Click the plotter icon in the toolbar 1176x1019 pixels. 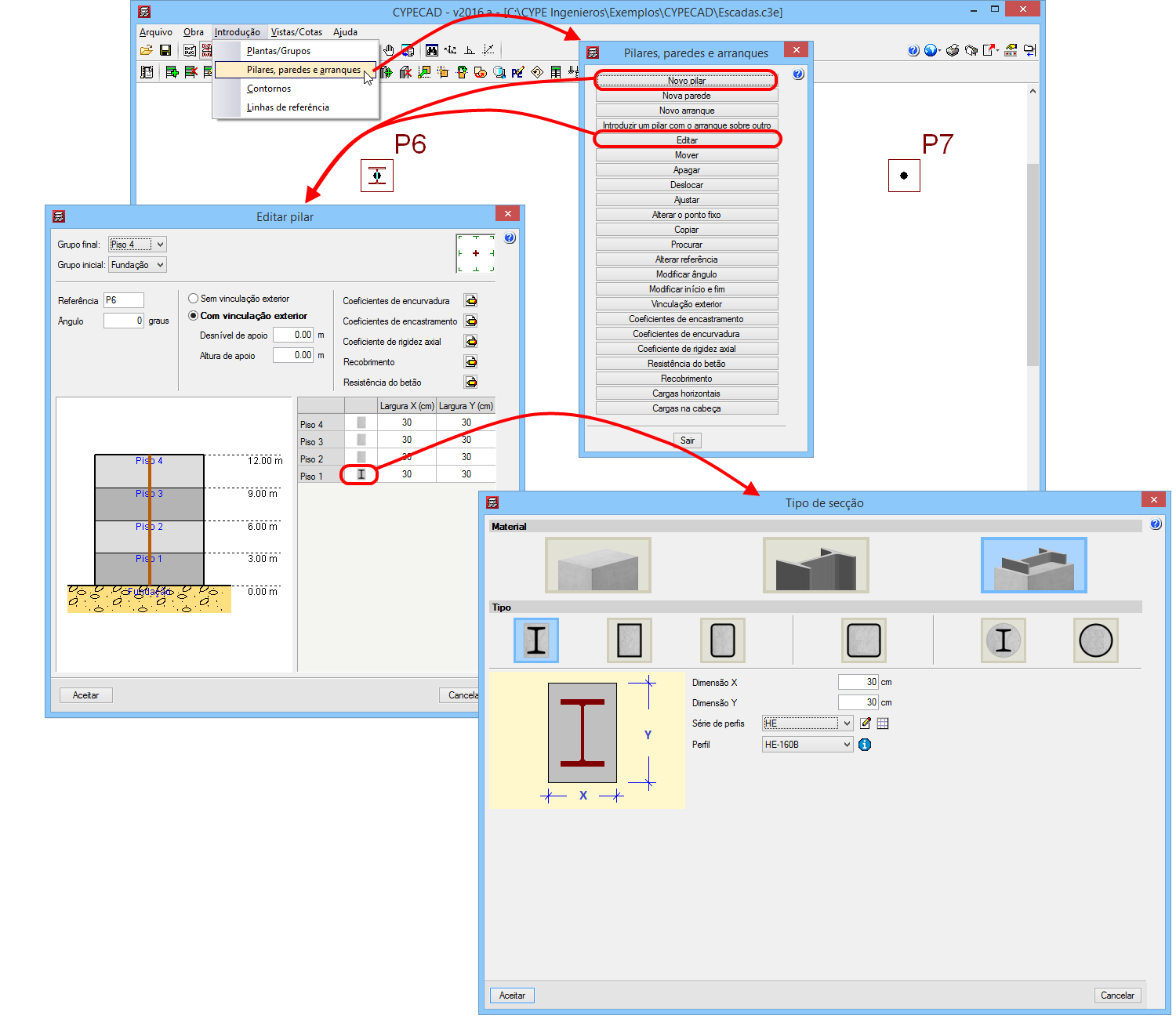click(971, 50)
